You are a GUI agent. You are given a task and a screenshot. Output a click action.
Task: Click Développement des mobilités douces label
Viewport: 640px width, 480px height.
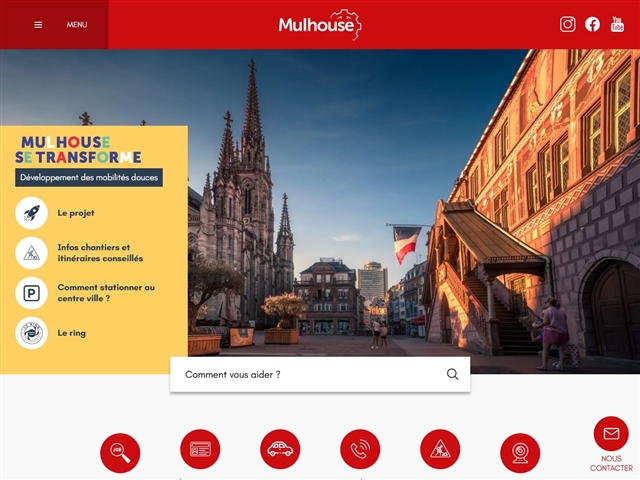coord(89,178)
